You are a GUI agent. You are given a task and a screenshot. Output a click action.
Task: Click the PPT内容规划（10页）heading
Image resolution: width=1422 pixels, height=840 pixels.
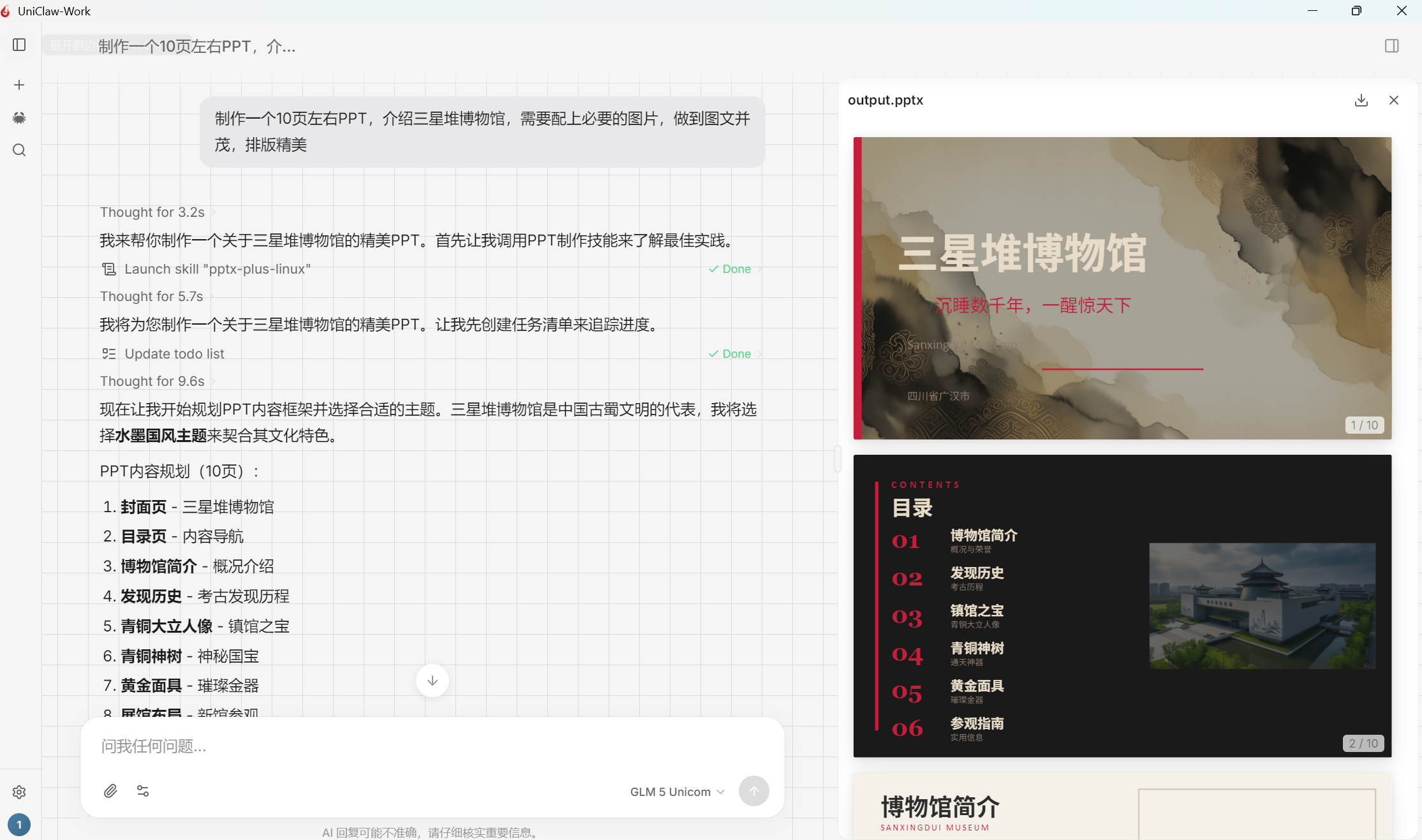180,471
